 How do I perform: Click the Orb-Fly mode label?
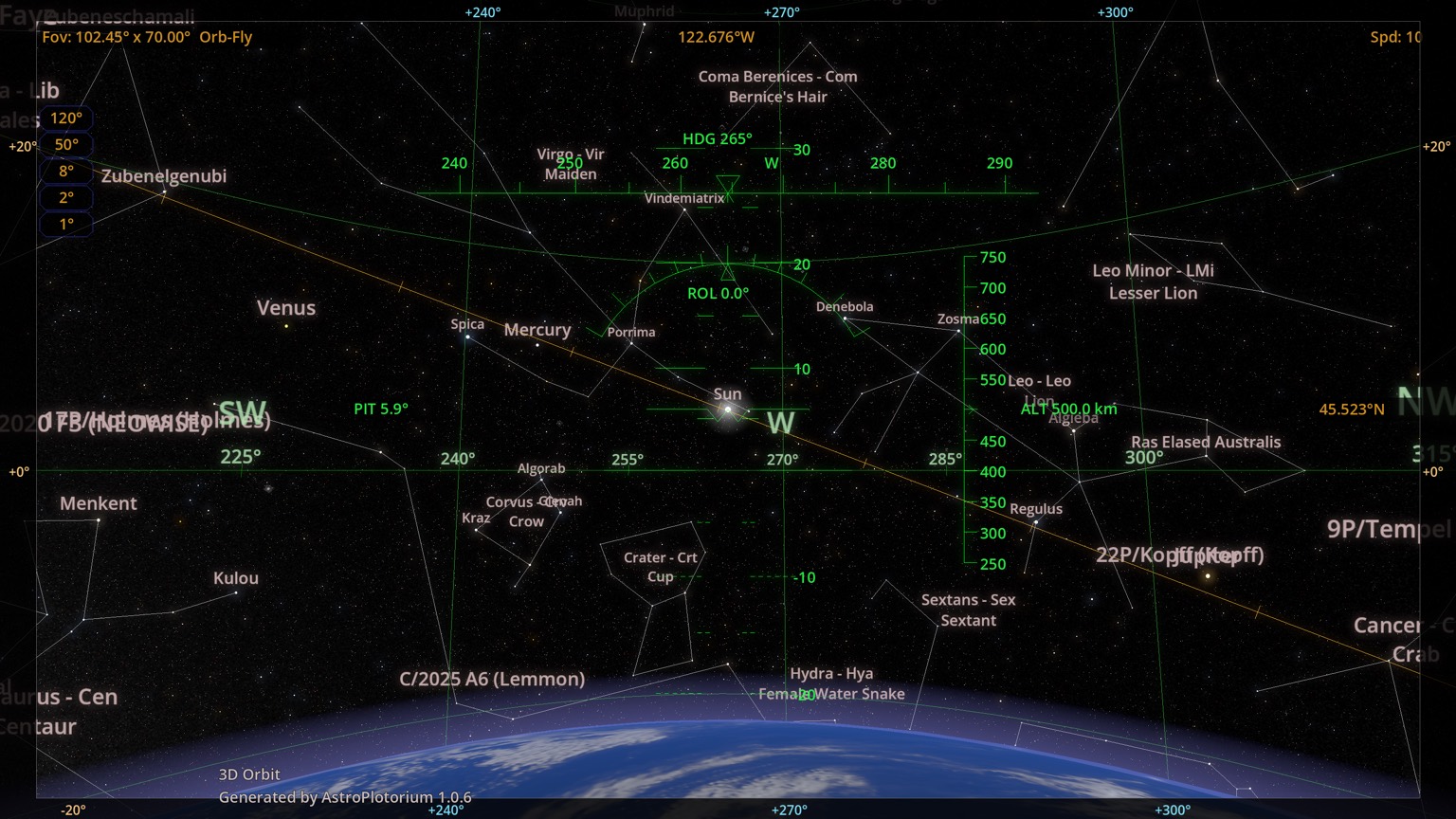(226, 37)
